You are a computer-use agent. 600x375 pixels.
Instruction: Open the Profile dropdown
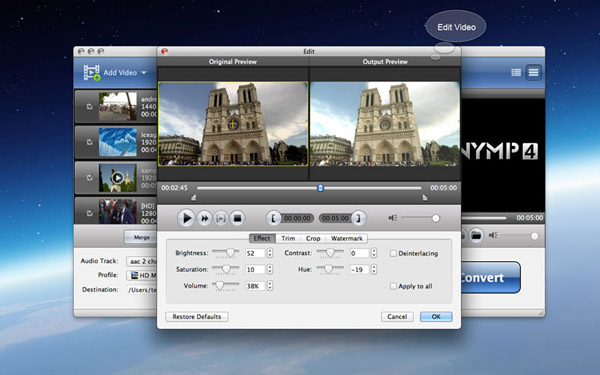tap(142, 275)
